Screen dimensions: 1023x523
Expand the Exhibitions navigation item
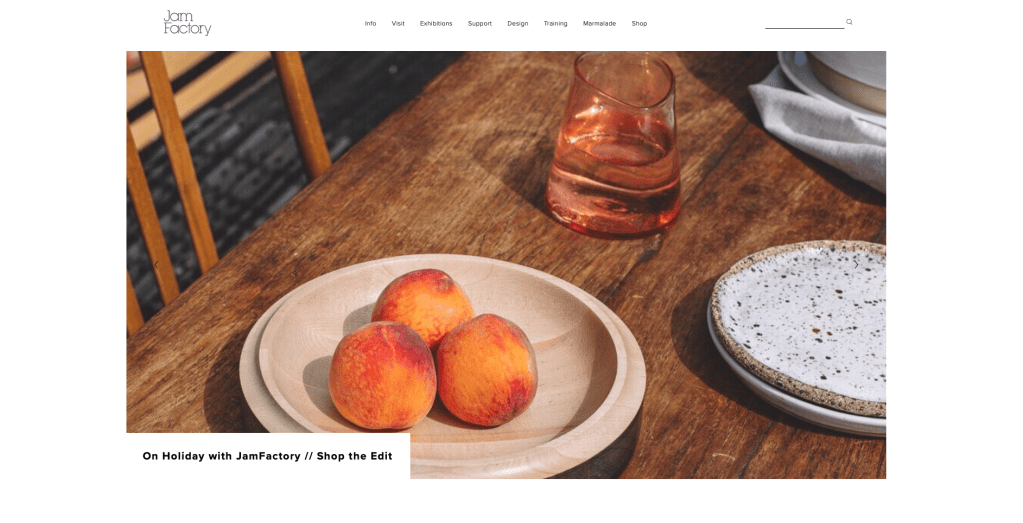[x=436, y=23]
